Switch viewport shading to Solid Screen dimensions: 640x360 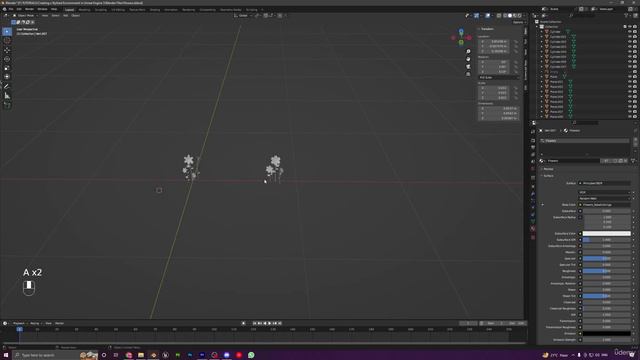click(x=510, y=16)
